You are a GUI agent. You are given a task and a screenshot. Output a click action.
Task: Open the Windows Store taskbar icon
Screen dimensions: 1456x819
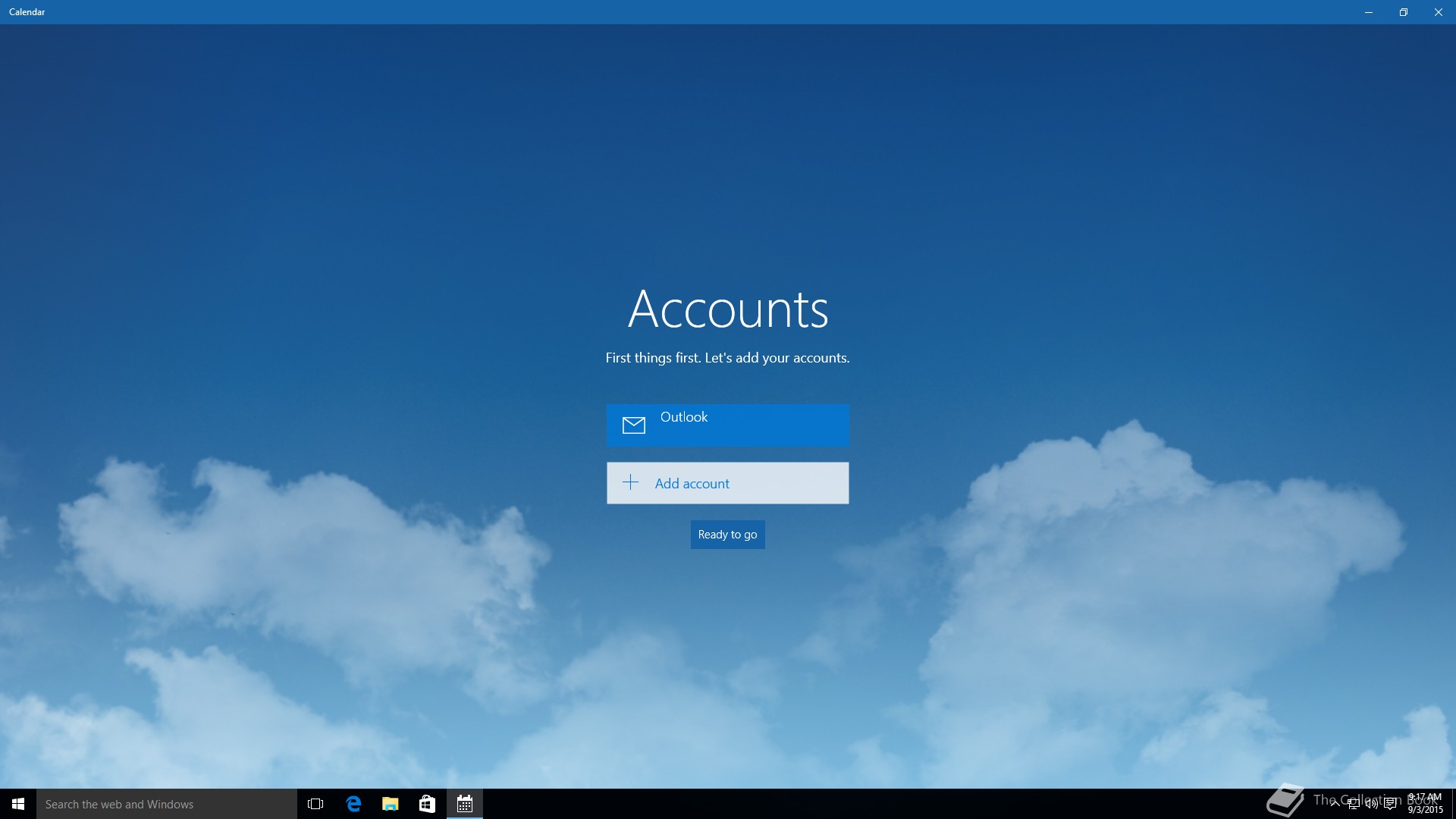pyautogui.click(x=427, y=804)
